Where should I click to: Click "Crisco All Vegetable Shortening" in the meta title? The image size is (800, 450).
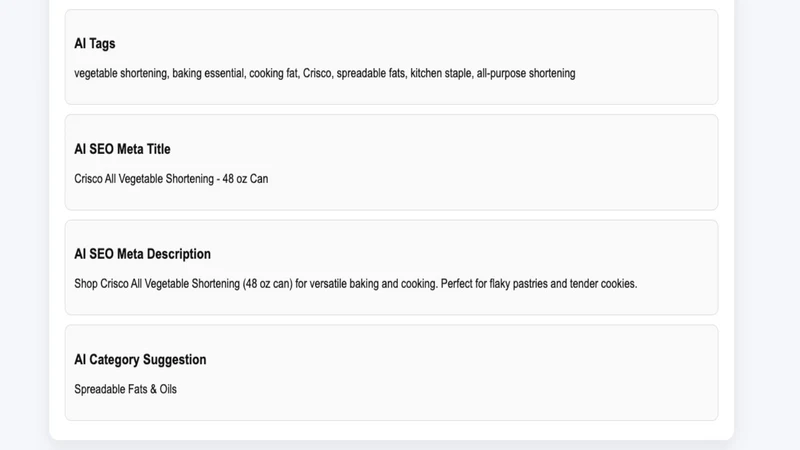144,179
